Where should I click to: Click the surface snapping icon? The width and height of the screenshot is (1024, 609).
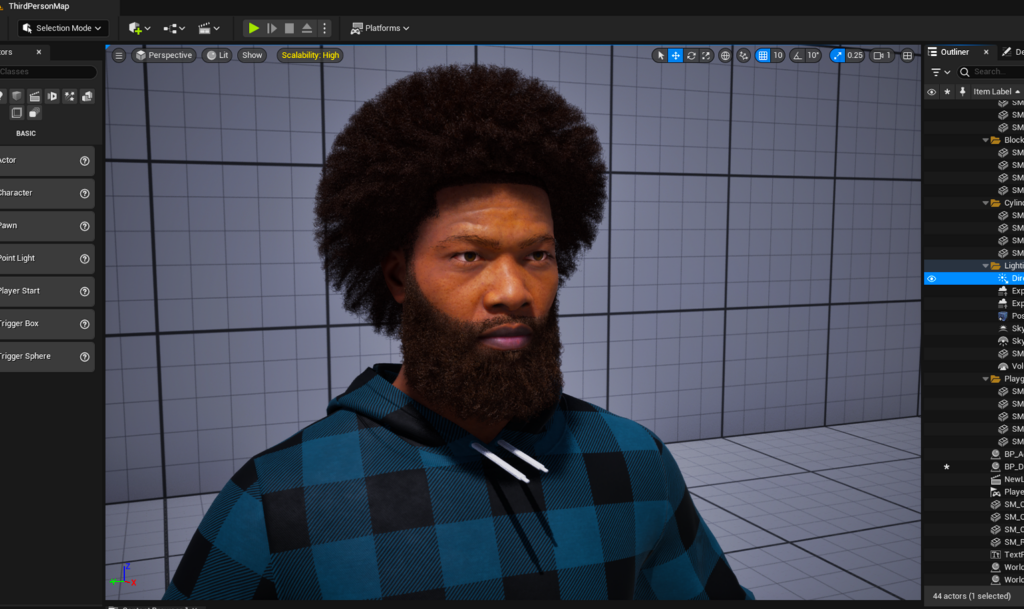[x=743, y=55]
